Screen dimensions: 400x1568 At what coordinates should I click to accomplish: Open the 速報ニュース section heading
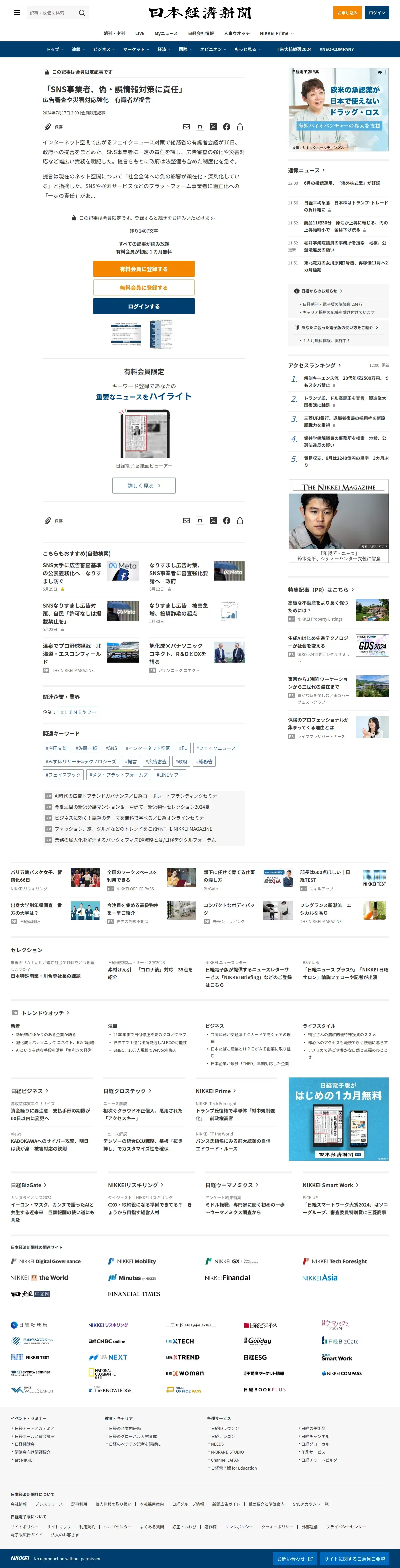[307, 170]
